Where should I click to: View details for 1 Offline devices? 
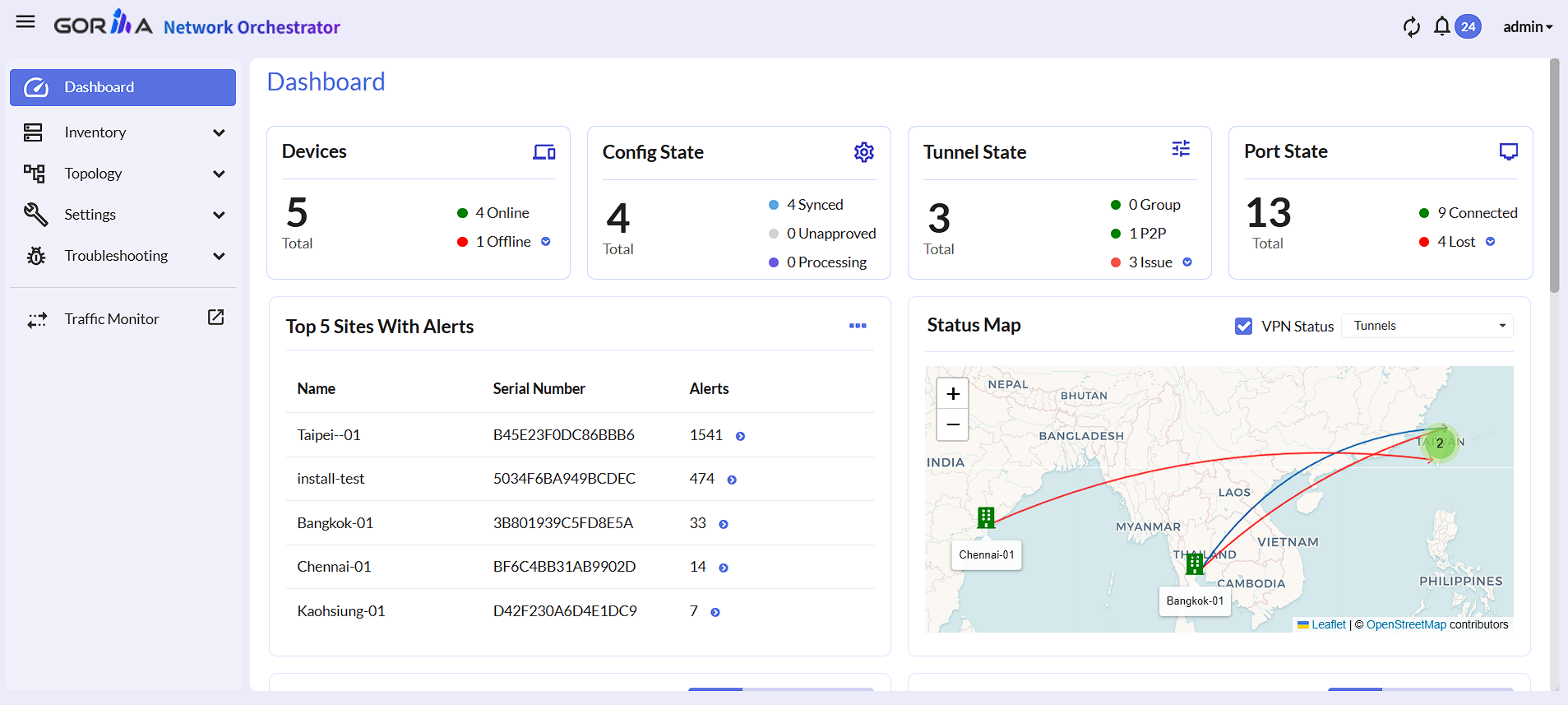(x=546, y=242)
